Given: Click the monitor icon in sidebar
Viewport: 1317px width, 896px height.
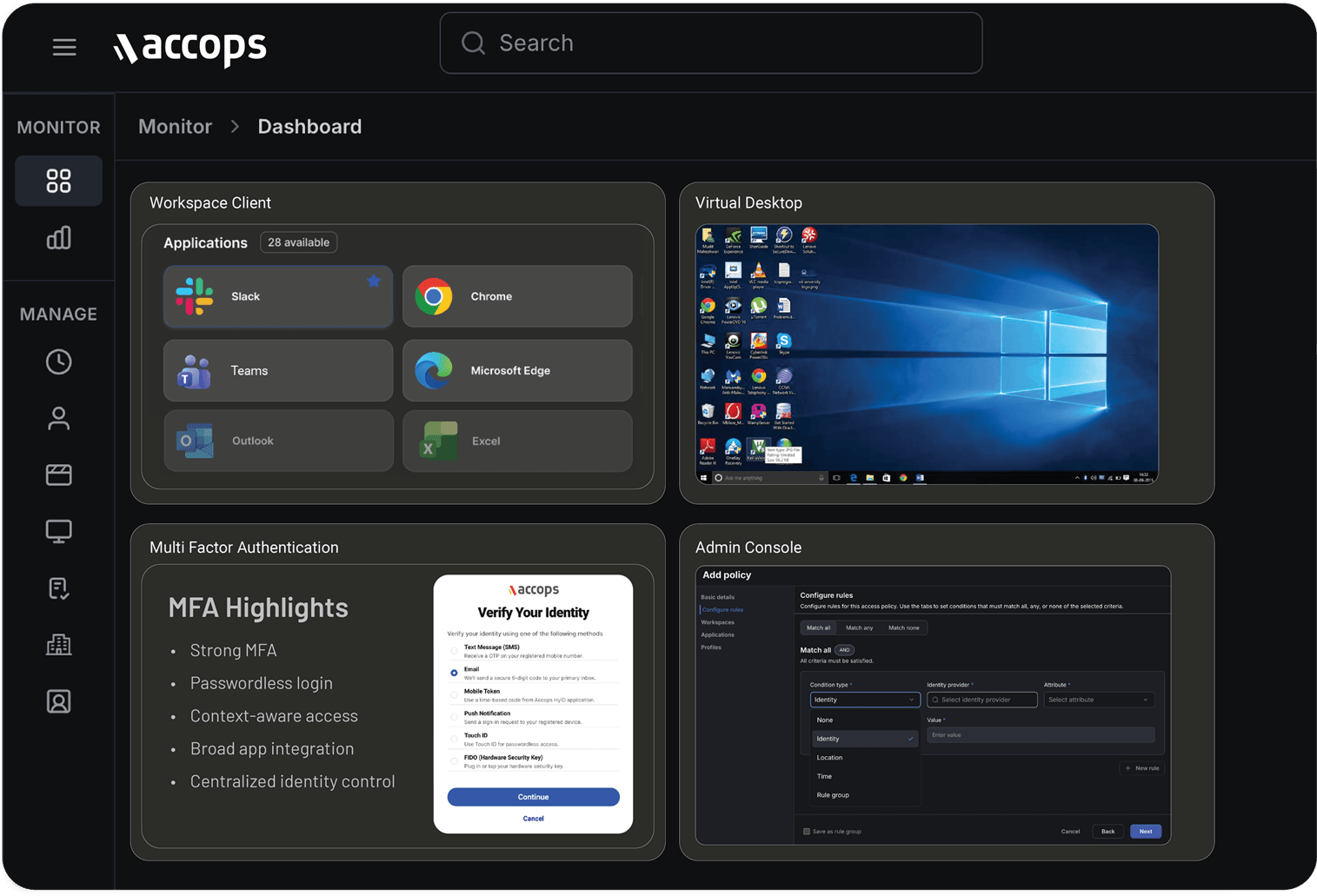Looking at the screenshot, I should pyautogui.click(x=58, y=531).
